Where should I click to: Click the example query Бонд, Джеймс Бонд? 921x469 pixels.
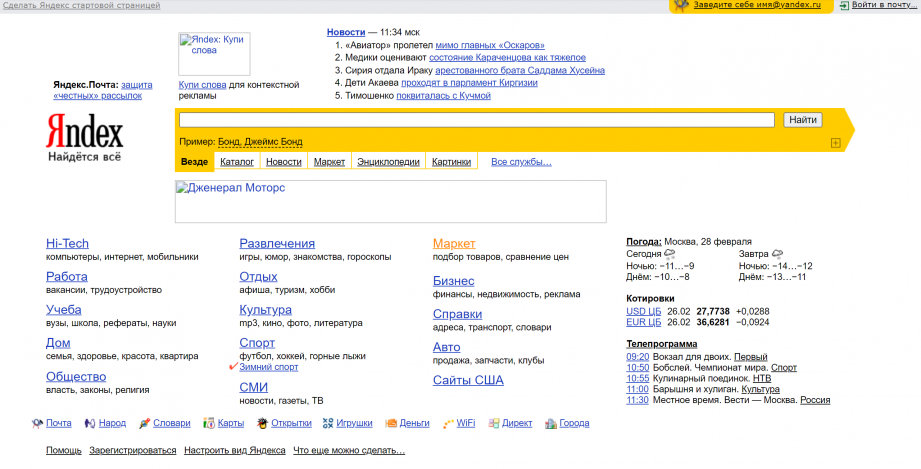pyautogui.click(x=260, y=142)
